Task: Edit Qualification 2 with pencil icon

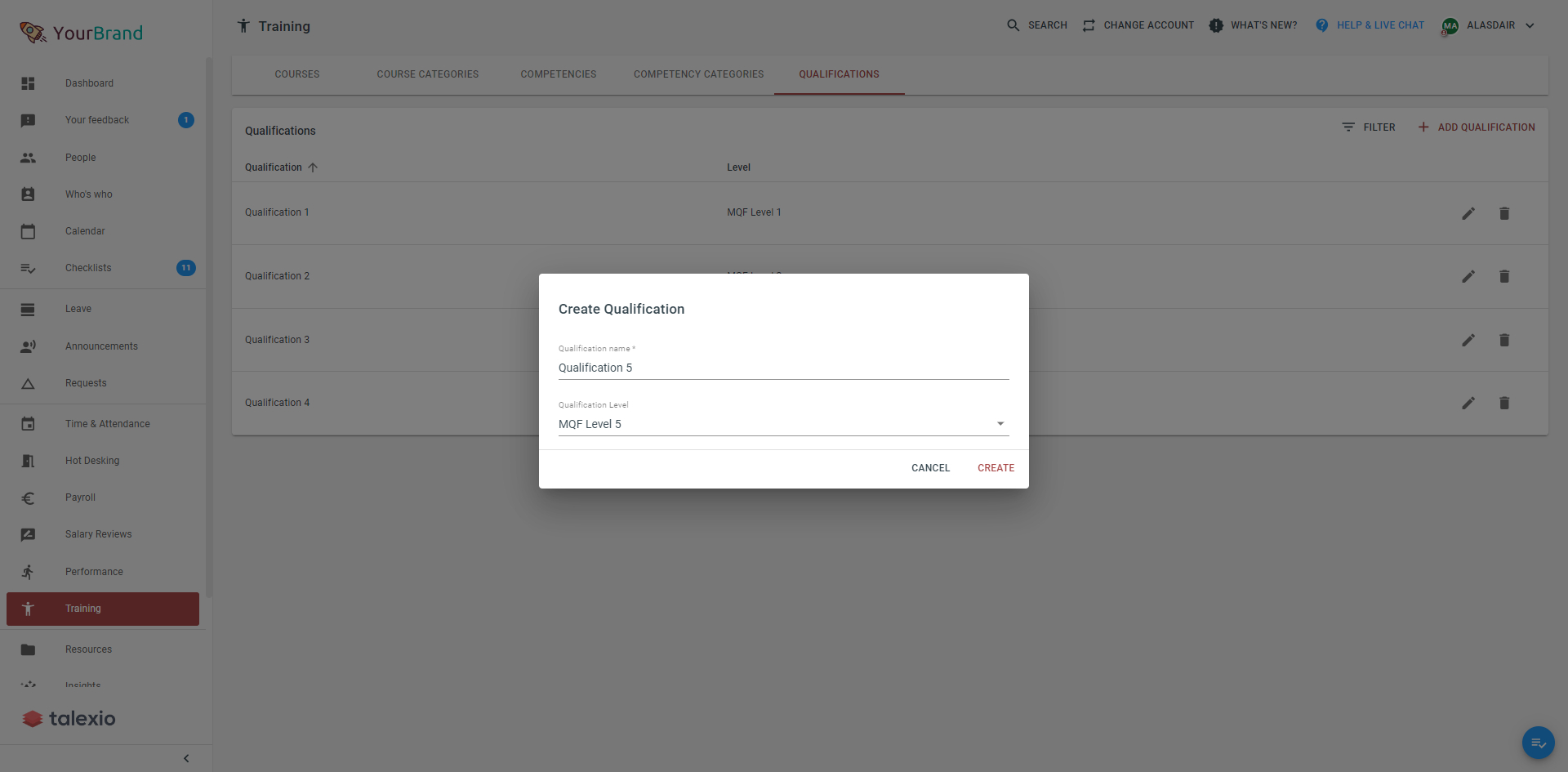Action: click(1468, 276)
